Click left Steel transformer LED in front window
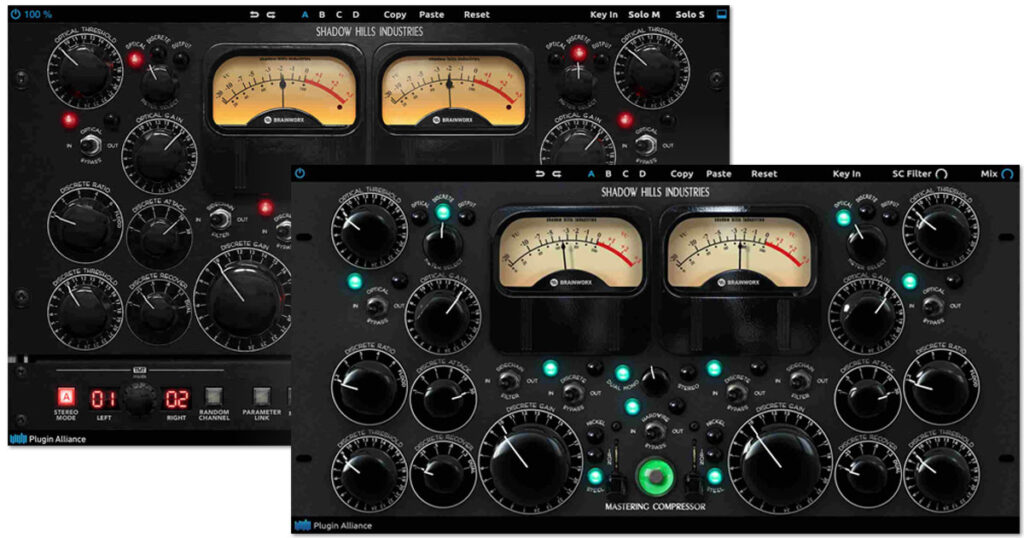Viewport: 1024px width, 538px height. click(x=595, y=475)
